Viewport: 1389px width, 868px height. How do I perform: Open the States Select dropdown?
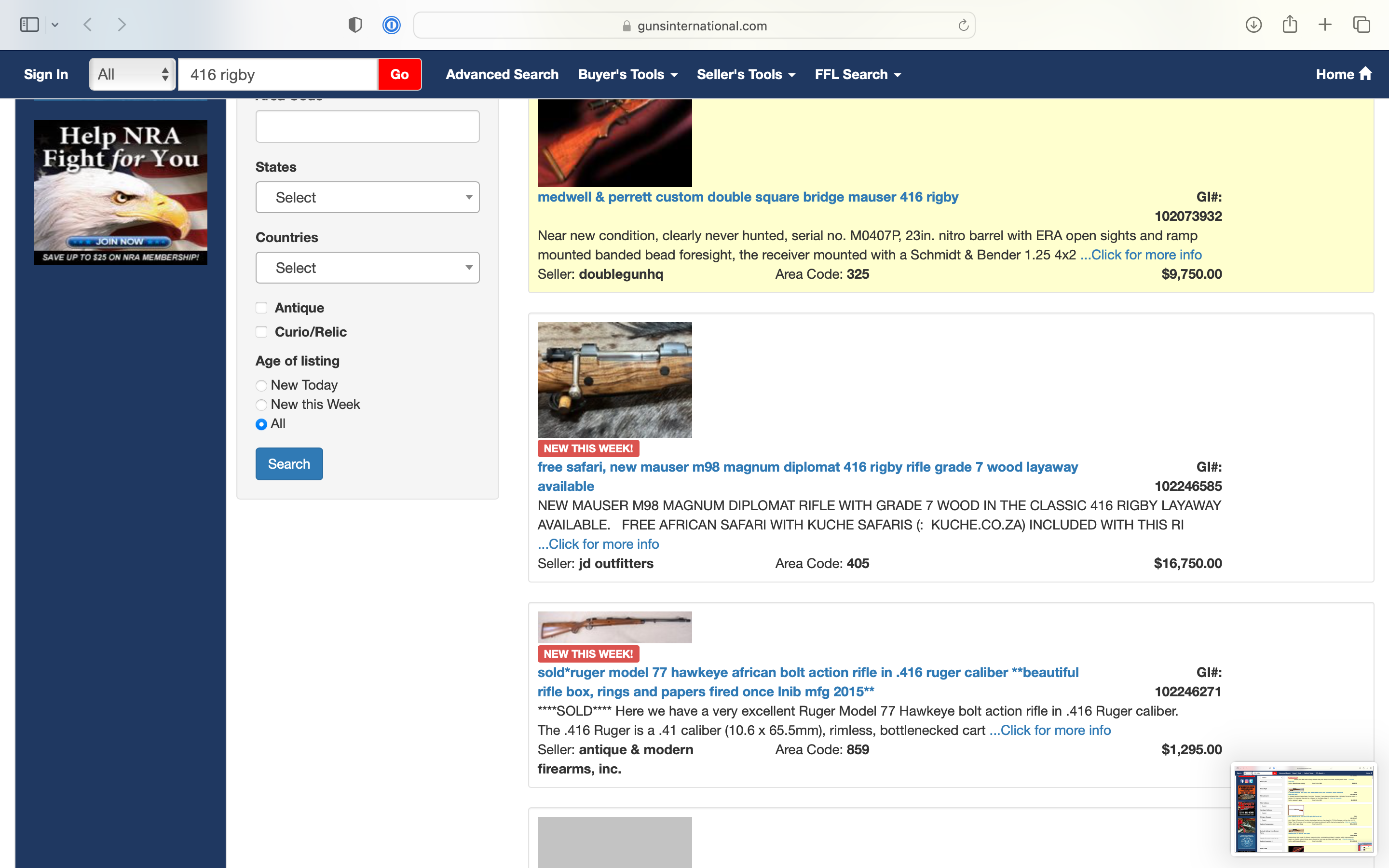coord(368,198)
